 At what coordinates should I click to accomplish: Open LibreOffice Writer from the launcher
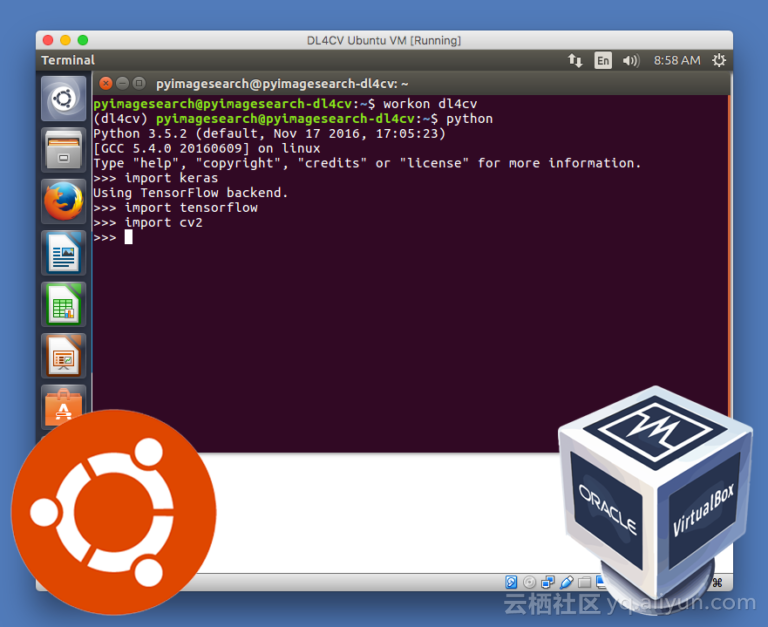point(63,253)
